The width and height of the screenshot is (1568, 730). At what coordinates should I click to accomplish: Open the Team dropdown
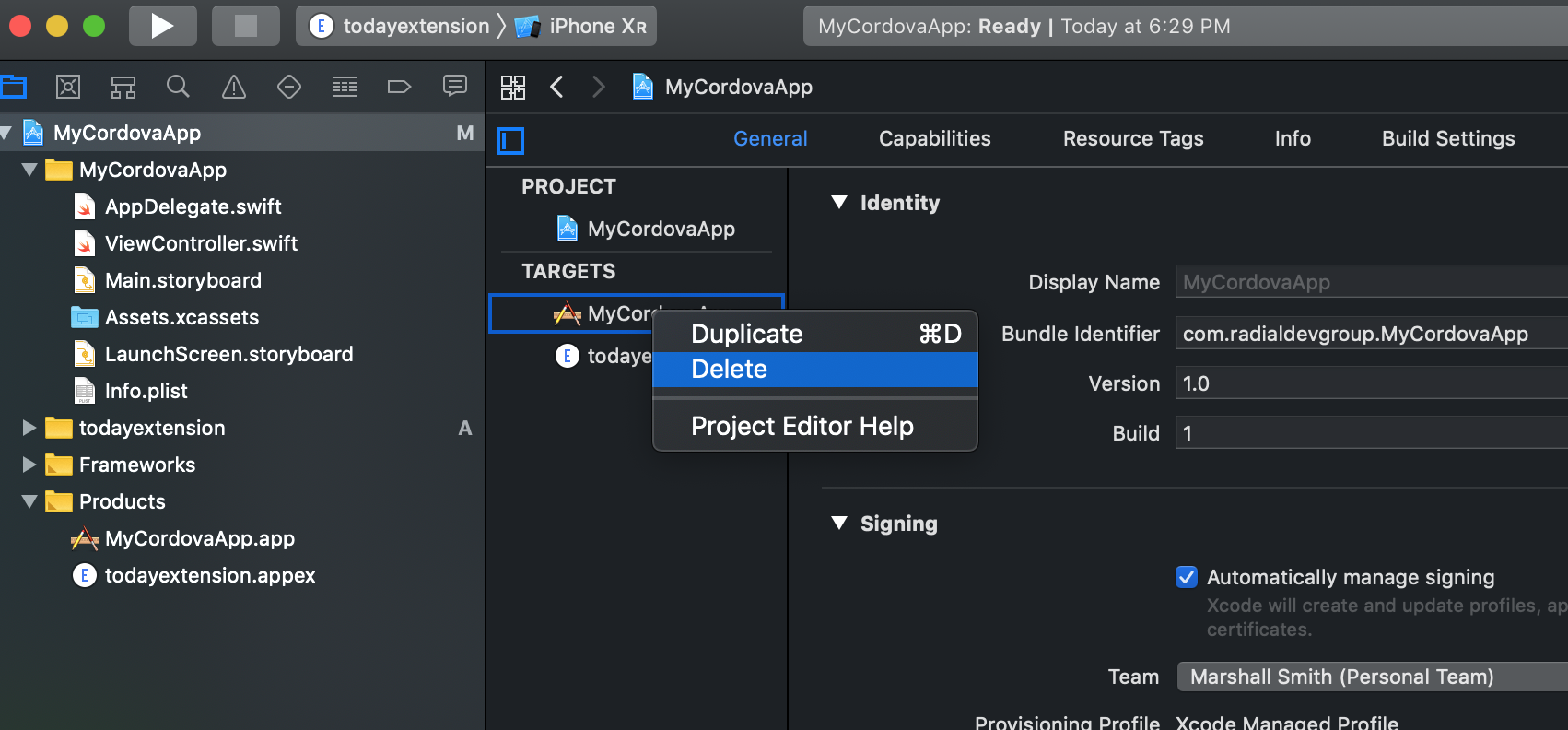point(1371,677)
